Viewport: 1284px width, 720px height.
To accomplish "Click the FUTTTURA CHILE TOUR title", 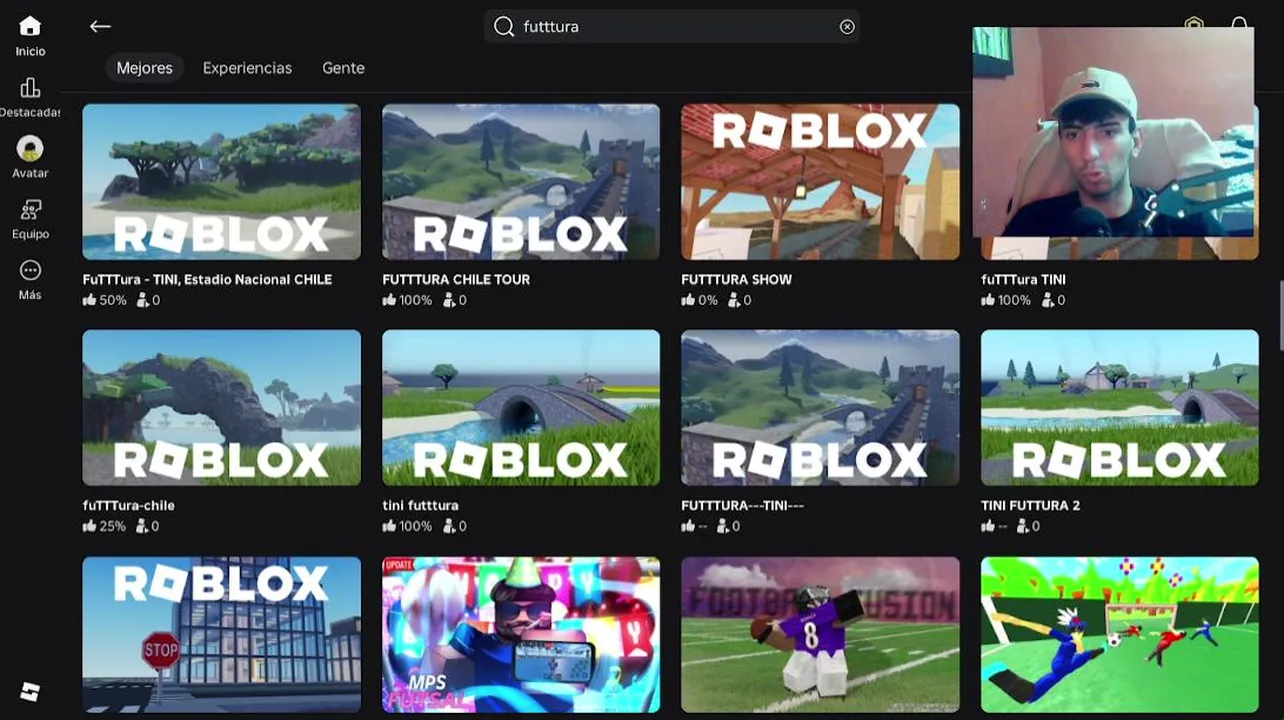I will pos(456,280).
